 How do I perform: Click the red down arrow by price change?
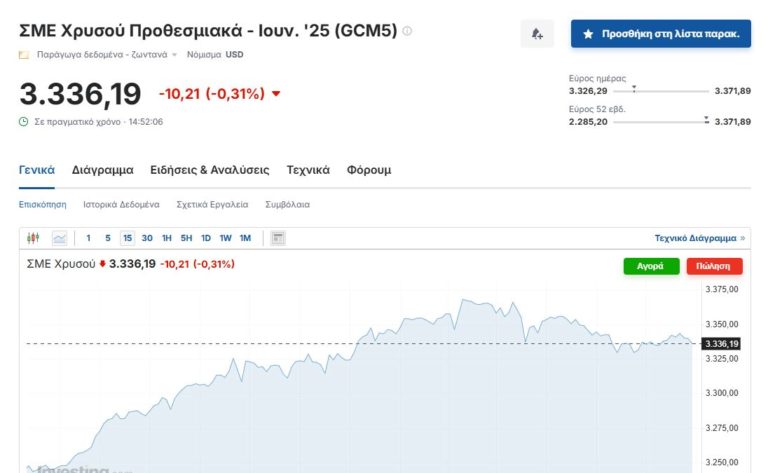tap(276, 94)
